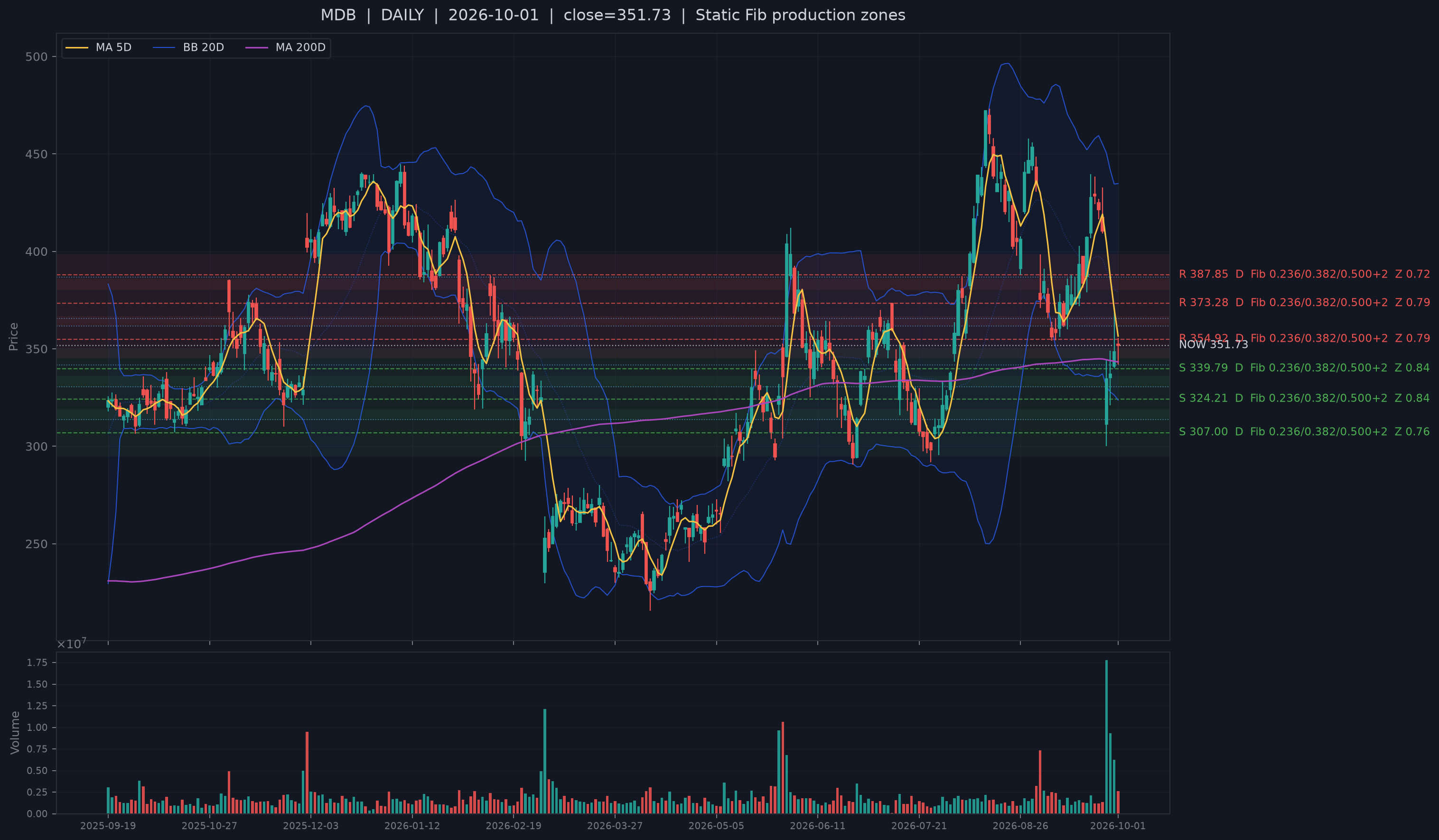Click the S 339.79 support label
The width and height of the screenshot is (1439, 840).
pos(1304,368)
